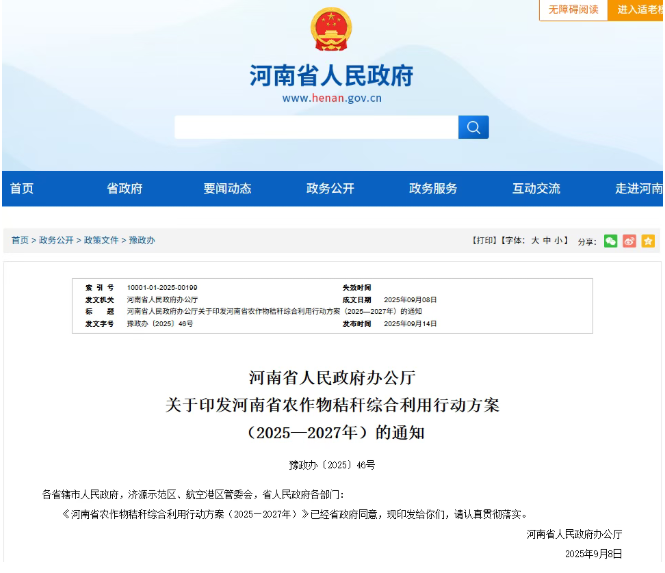Image resolution: width=665 pixels, height=573 pixels.
Task: Click the national emblem logo
Action: pyautogui.click(x=331, y=31)
